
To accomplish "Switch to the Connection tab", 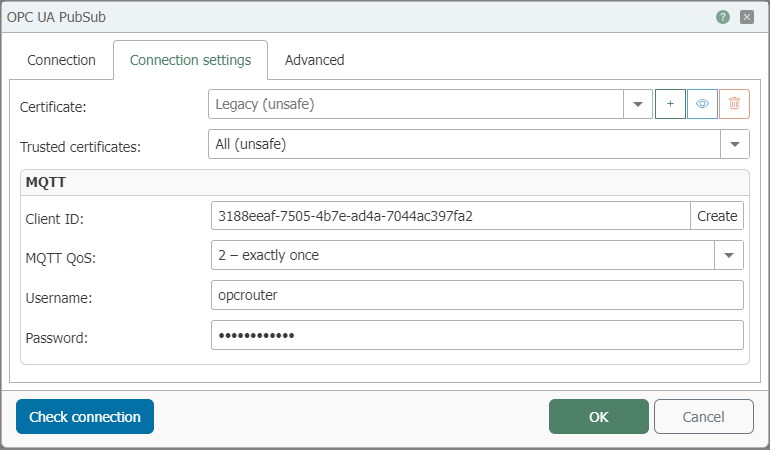I will coord(61,60).
